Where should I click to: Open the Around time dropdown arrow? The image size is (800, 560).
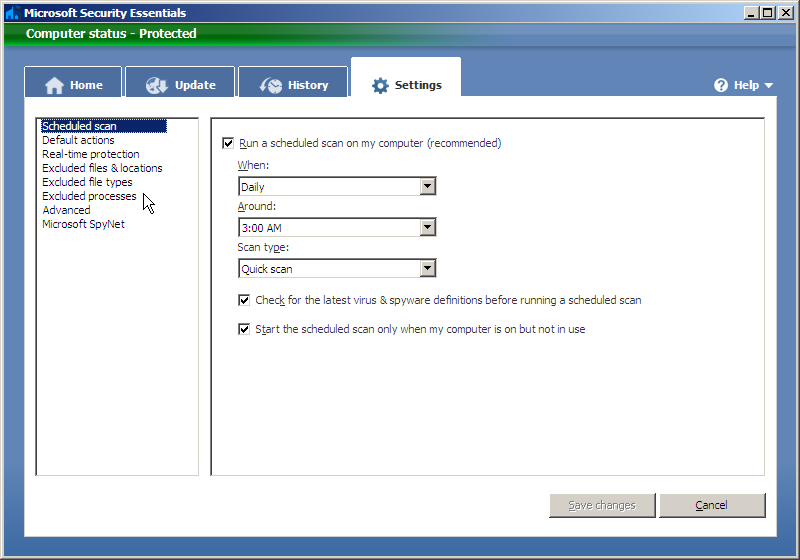point(428,227)
